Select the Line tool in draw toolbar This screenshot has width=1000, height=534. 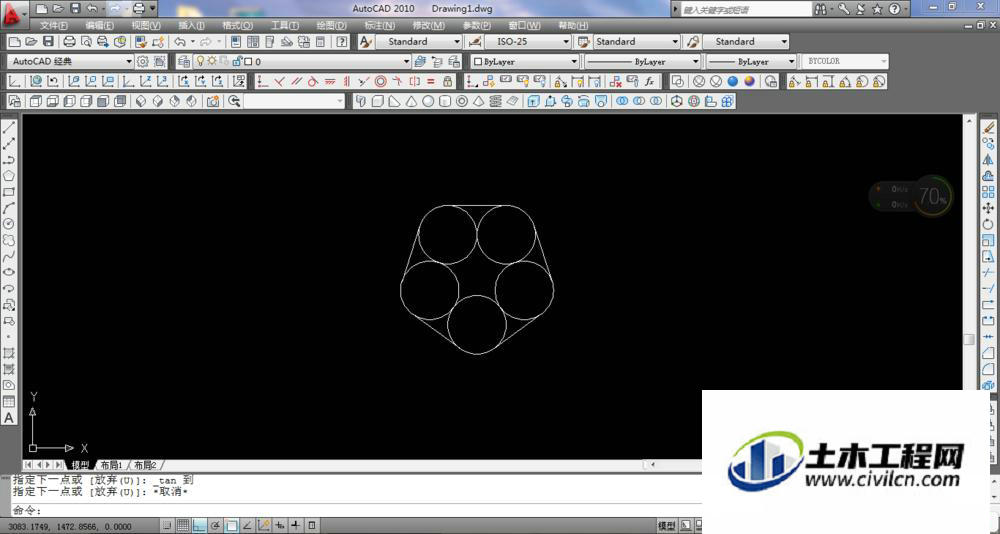pos(9,128)
